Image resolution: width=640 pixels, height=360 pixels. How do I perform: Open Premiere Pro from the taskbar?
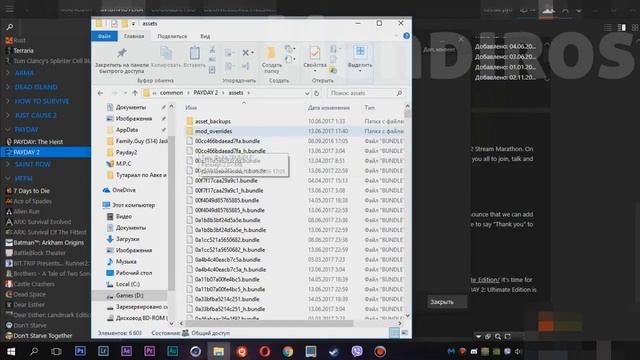[149, 351]
